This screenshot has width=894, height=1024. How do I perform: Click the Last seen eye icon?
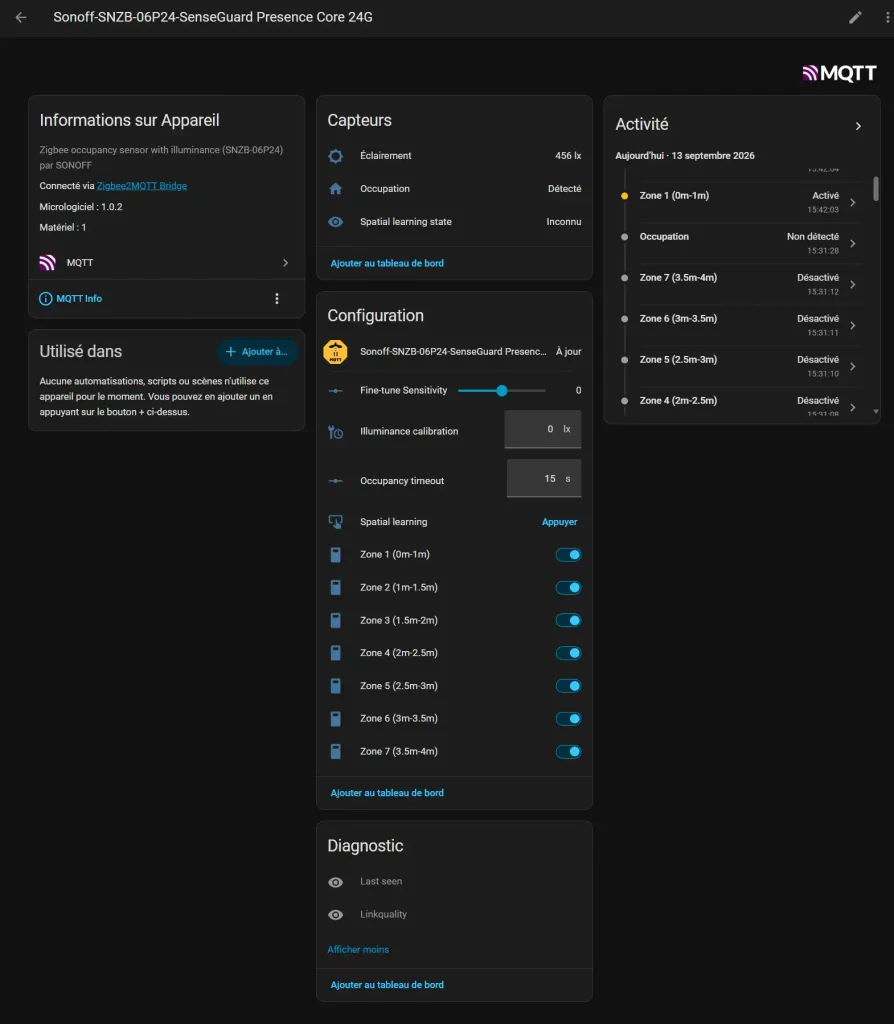click(336, 882)
